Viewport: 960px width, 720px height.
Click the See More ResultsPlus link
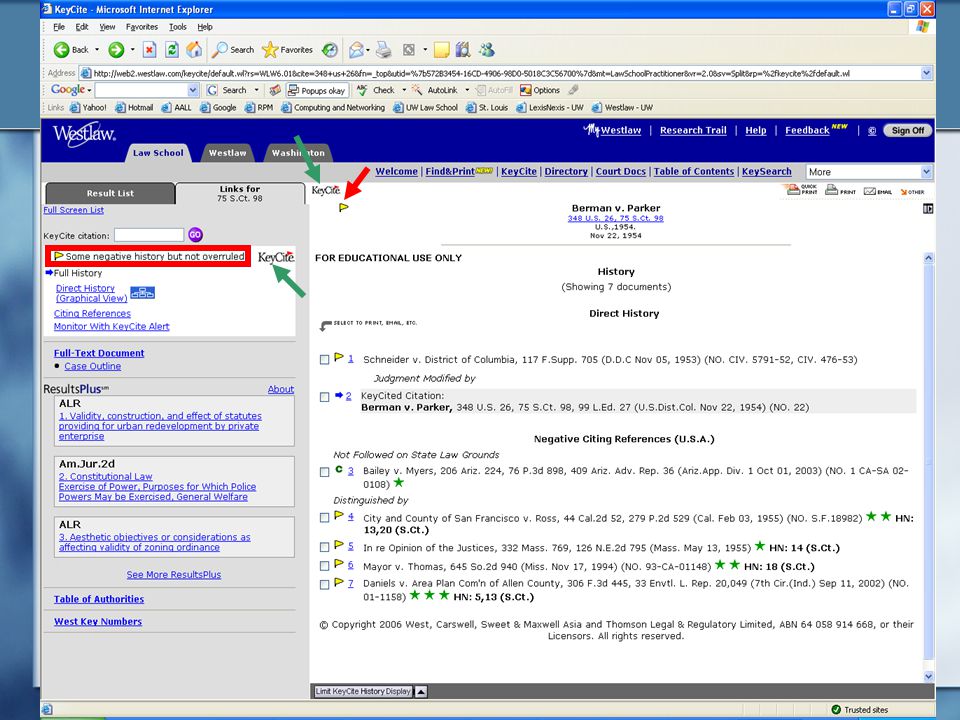(x=174, y=575)
